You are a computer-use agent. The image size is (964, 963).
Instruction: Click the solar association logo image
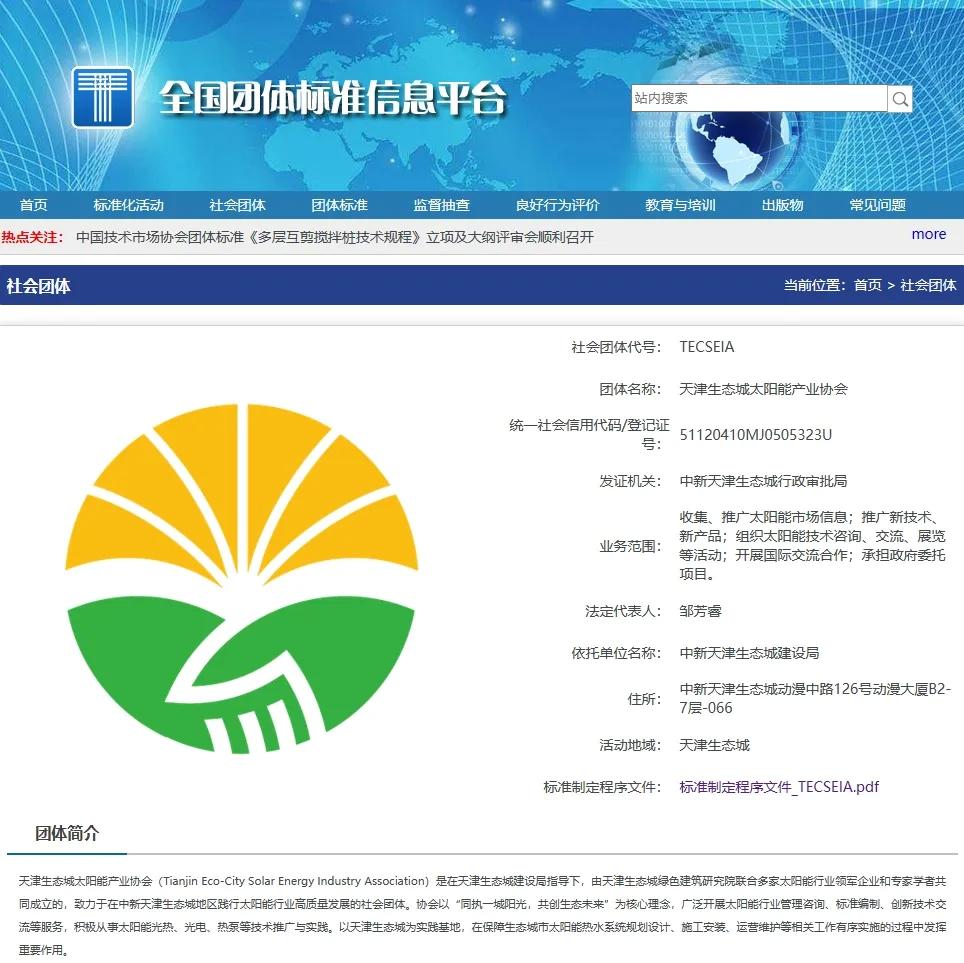241,580
